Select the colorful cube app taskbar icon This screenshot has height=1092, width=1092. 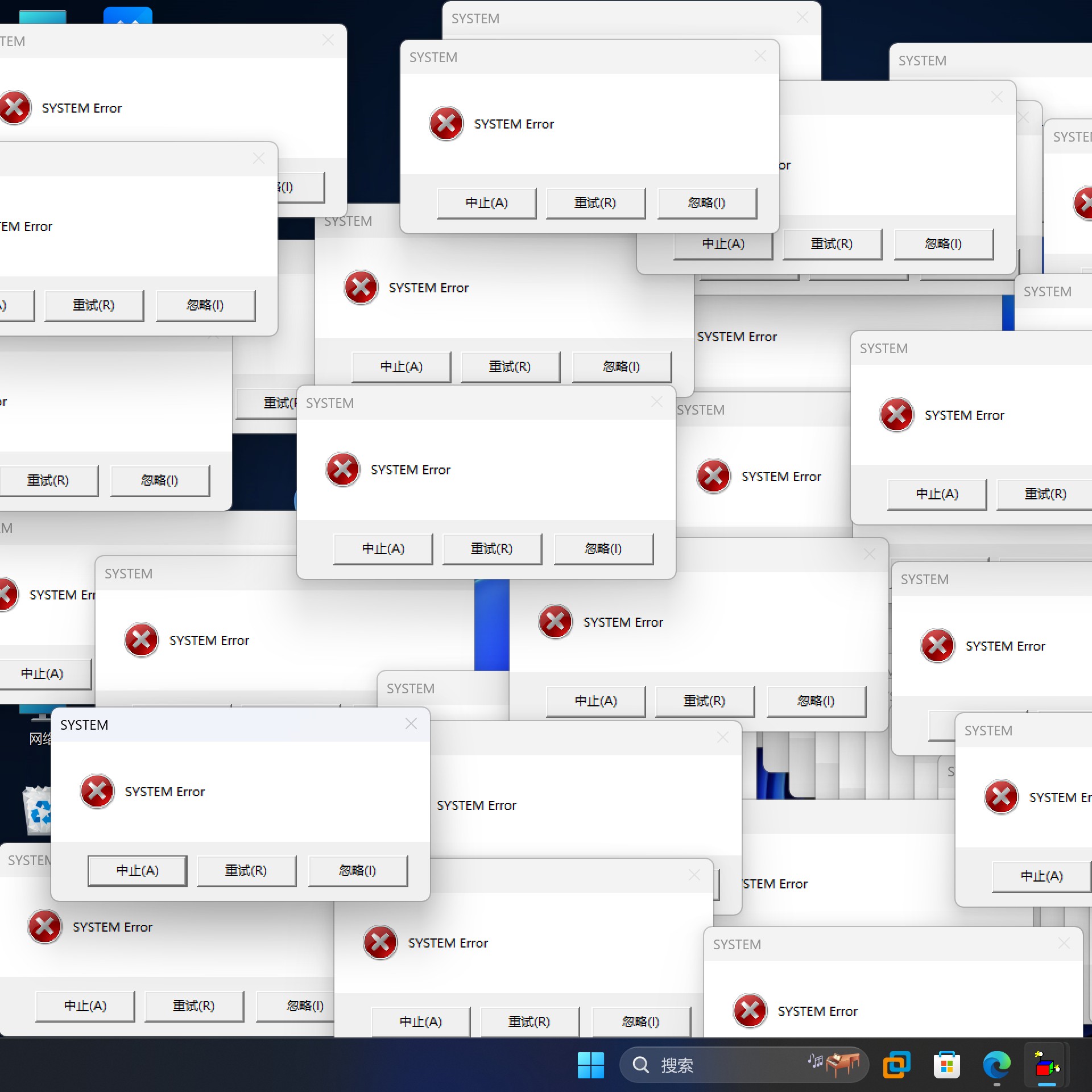pos(1046,1065)
